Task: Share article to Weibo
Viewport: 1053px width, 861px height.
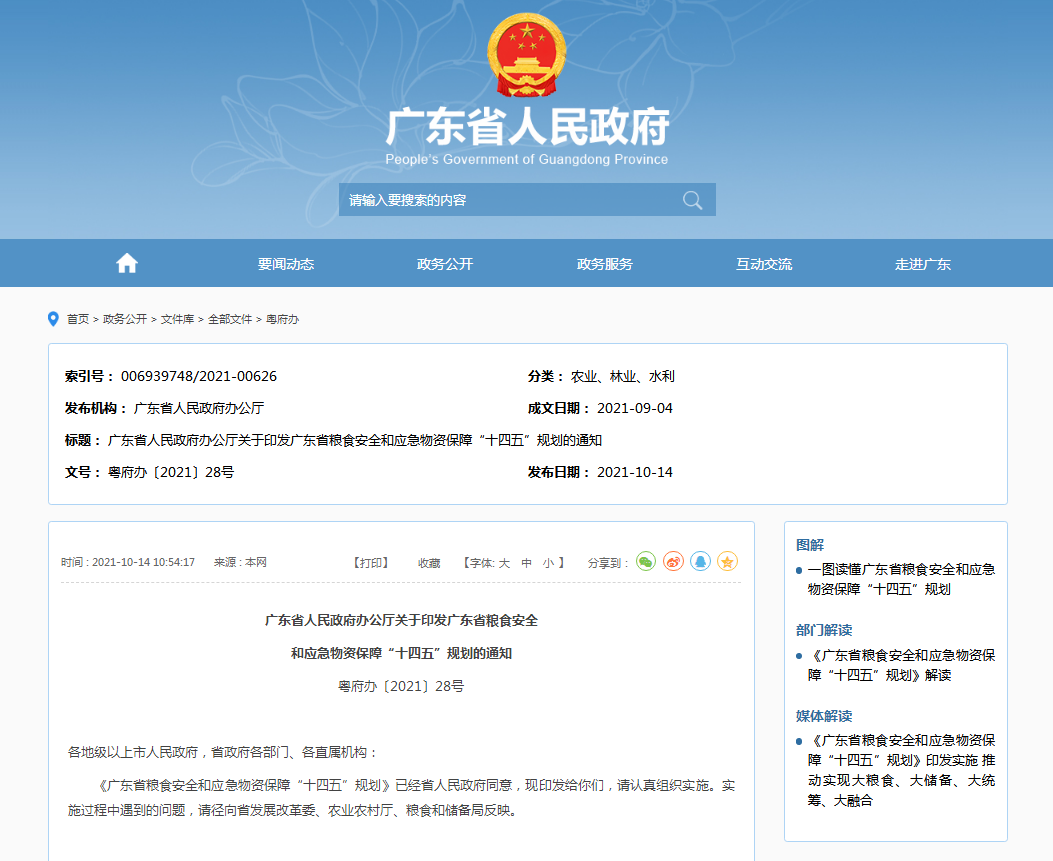Action: [x=673, y=561]
